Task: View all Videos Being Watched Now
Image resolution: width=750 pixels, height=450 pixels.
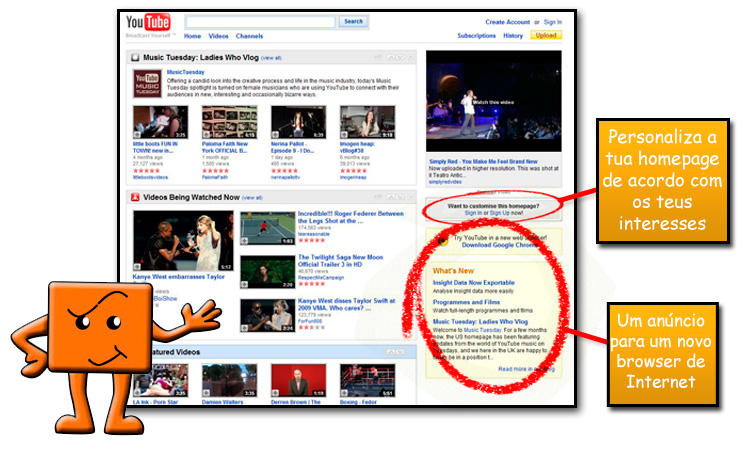Action: (x=252, y=198)
